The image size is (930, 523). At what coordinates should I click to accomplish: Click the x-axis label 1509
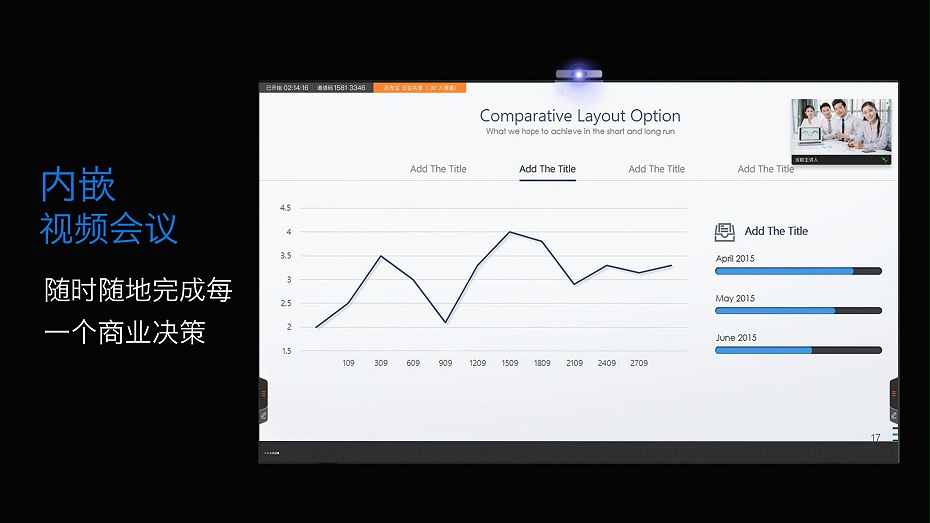coord(509,363)
